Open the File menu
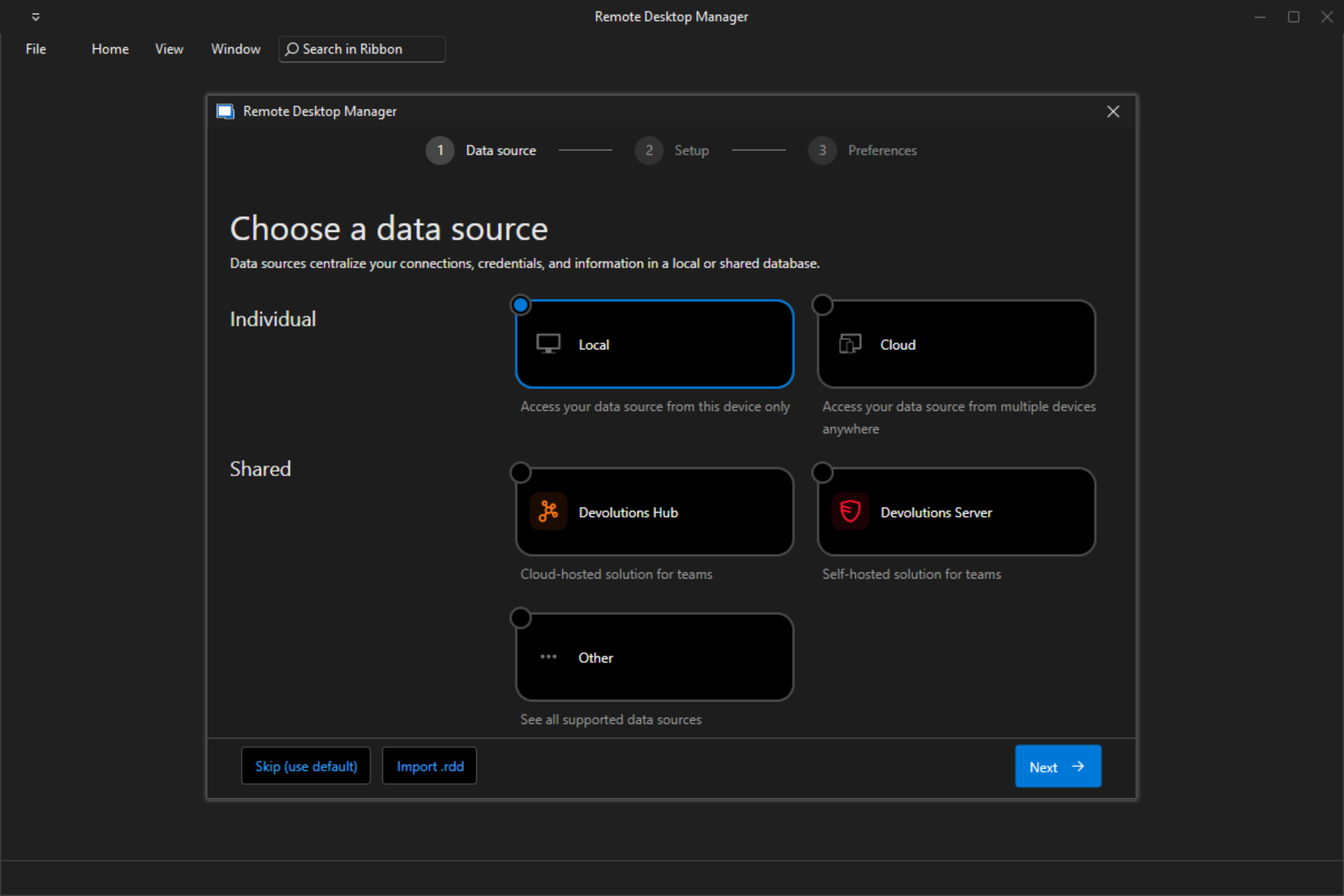 click(36, 49)
